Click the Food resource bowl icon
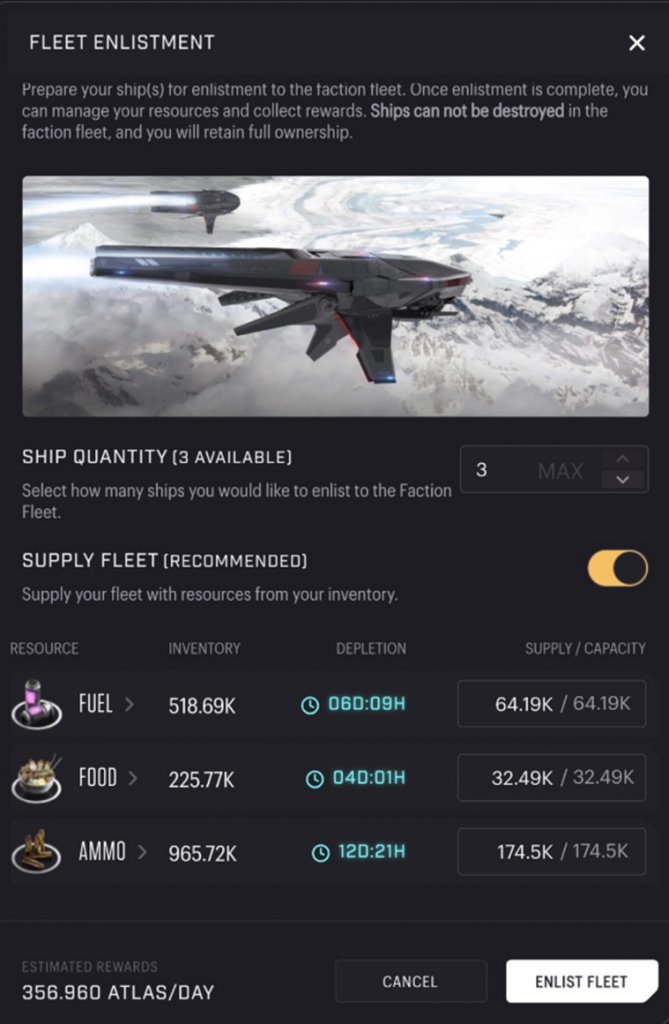Viewport: 669px width, 1024px height. [37, 778]
